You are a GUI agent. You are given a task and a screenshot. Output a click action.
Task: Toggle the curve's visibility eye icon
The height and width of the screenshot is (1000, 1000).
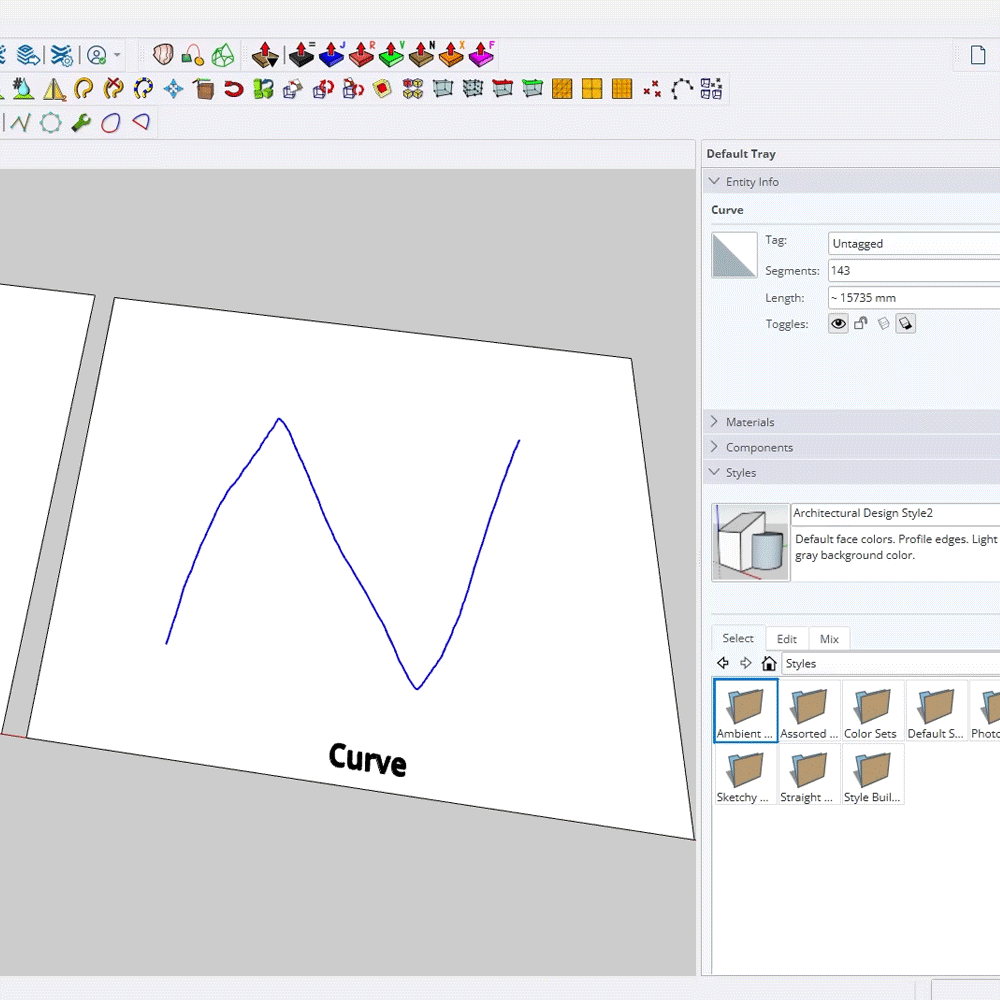(838, 324)
